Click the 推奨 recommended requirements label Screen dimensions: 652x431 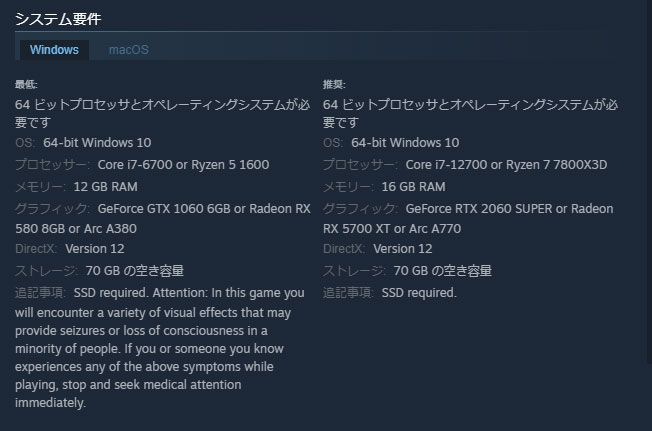click(334, 84)
